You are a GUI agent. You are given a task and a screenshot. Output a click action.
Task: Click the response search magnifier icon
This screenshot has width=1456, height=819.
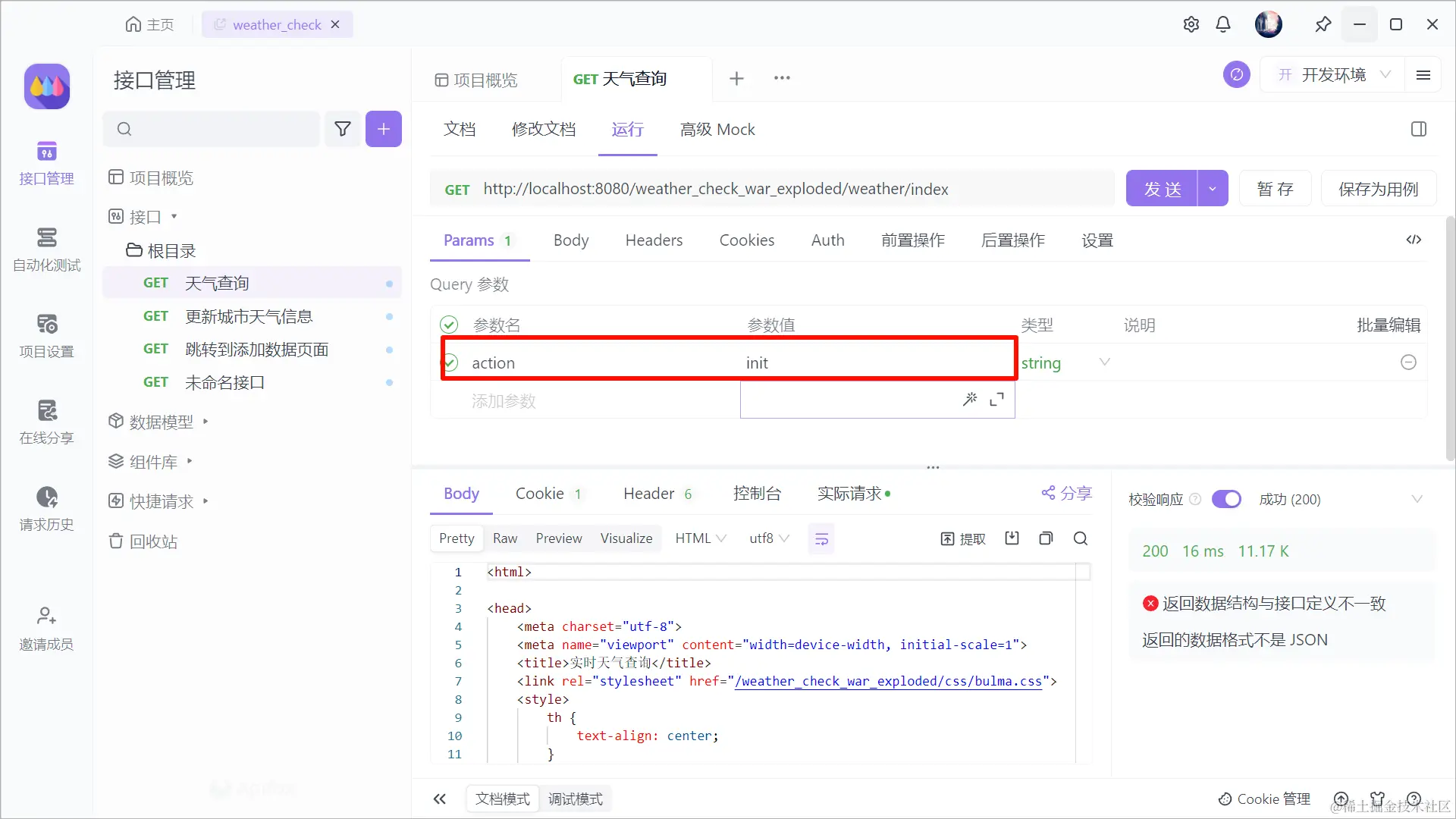pos(1081,538)
